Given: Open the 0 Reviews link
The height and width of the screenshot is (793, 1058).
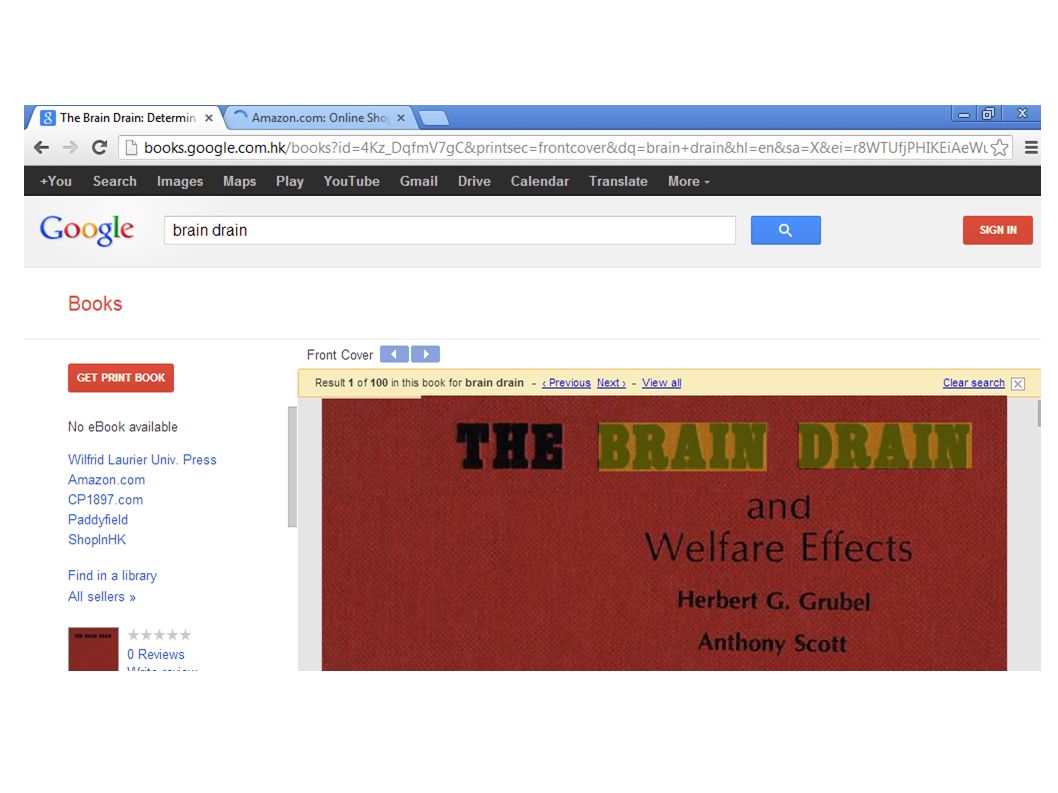Looking at the screenshot, I should (156, 654).
